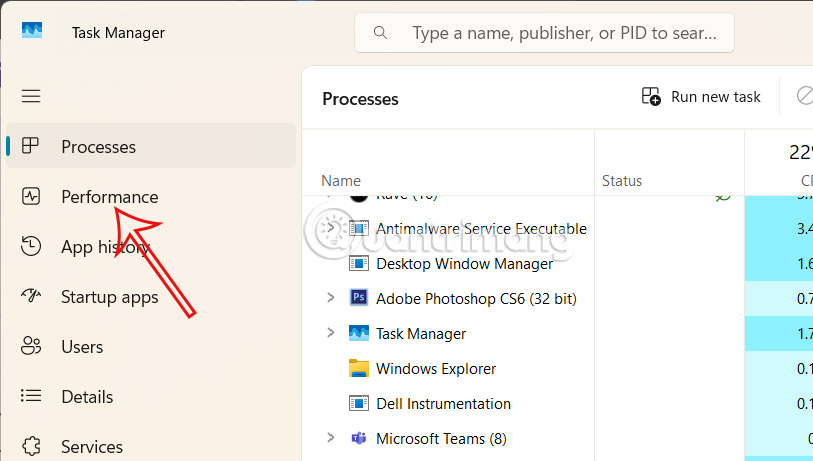Sort processes by Status column
This screenshot has width=813, height=461.
(622, 181)
